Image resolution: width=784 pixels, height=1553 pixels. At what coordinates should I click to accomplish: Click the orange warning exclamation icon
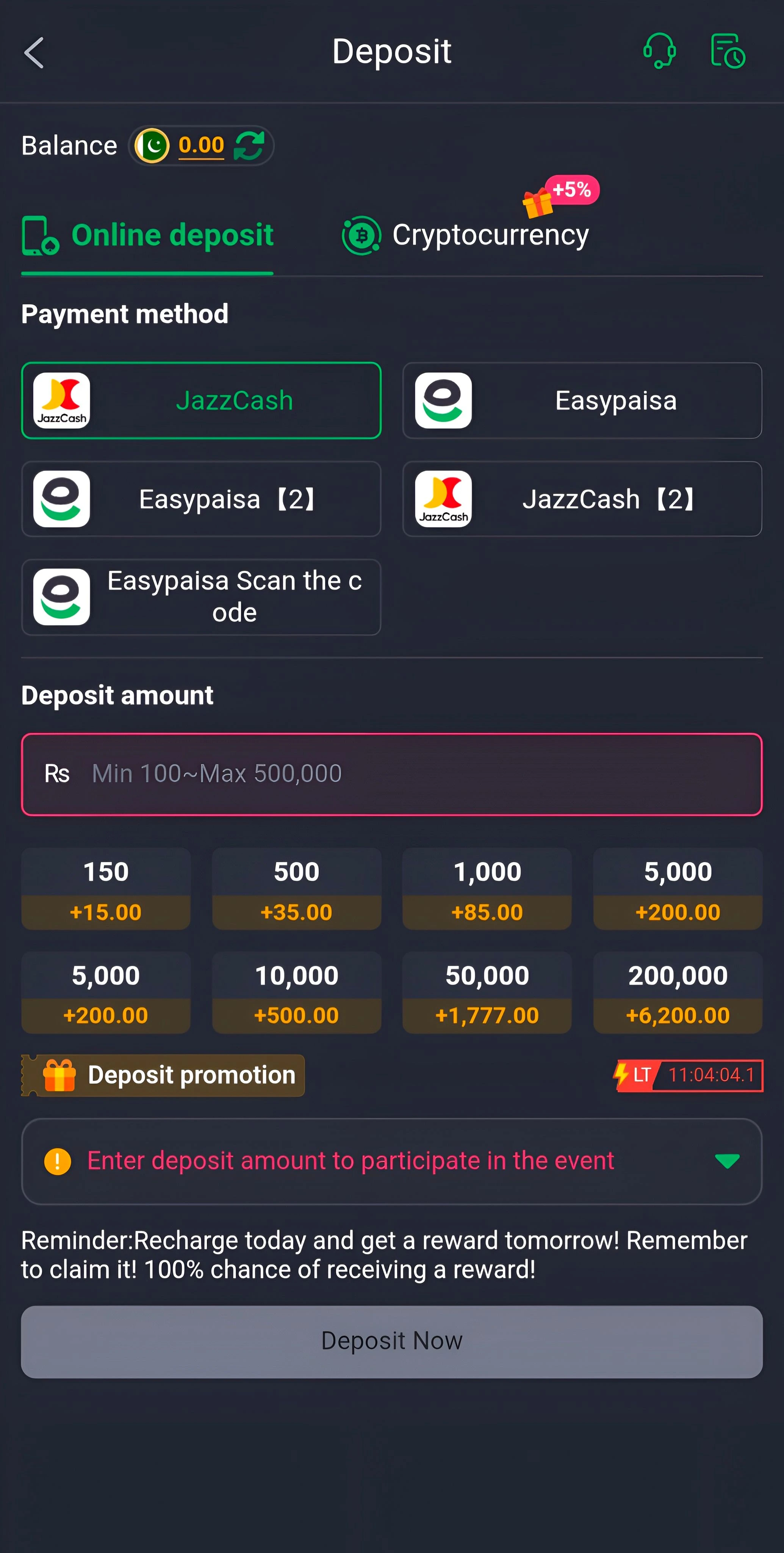(x=58, y=1161)
